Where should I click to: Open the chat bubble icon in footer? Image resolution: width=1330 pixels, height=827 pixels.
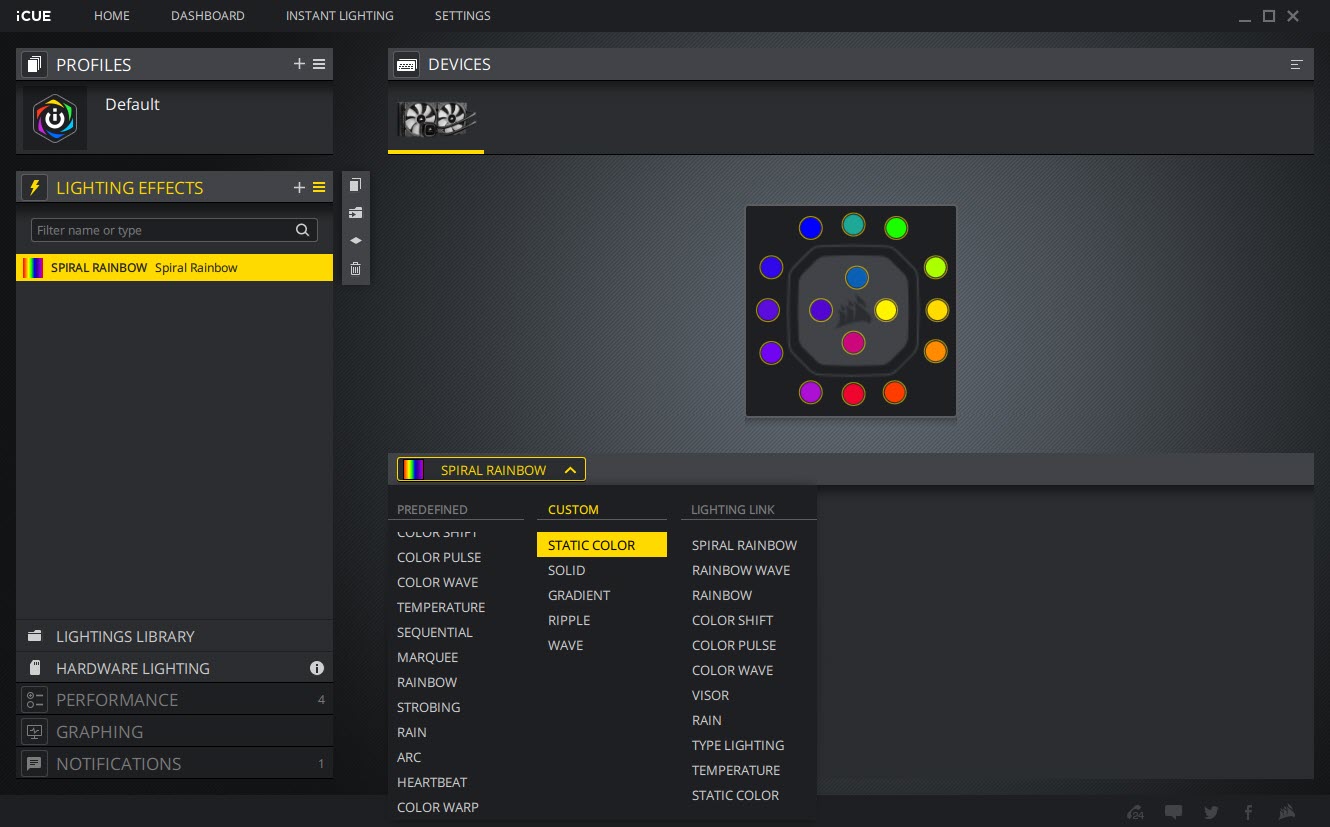click(1173, 812)
